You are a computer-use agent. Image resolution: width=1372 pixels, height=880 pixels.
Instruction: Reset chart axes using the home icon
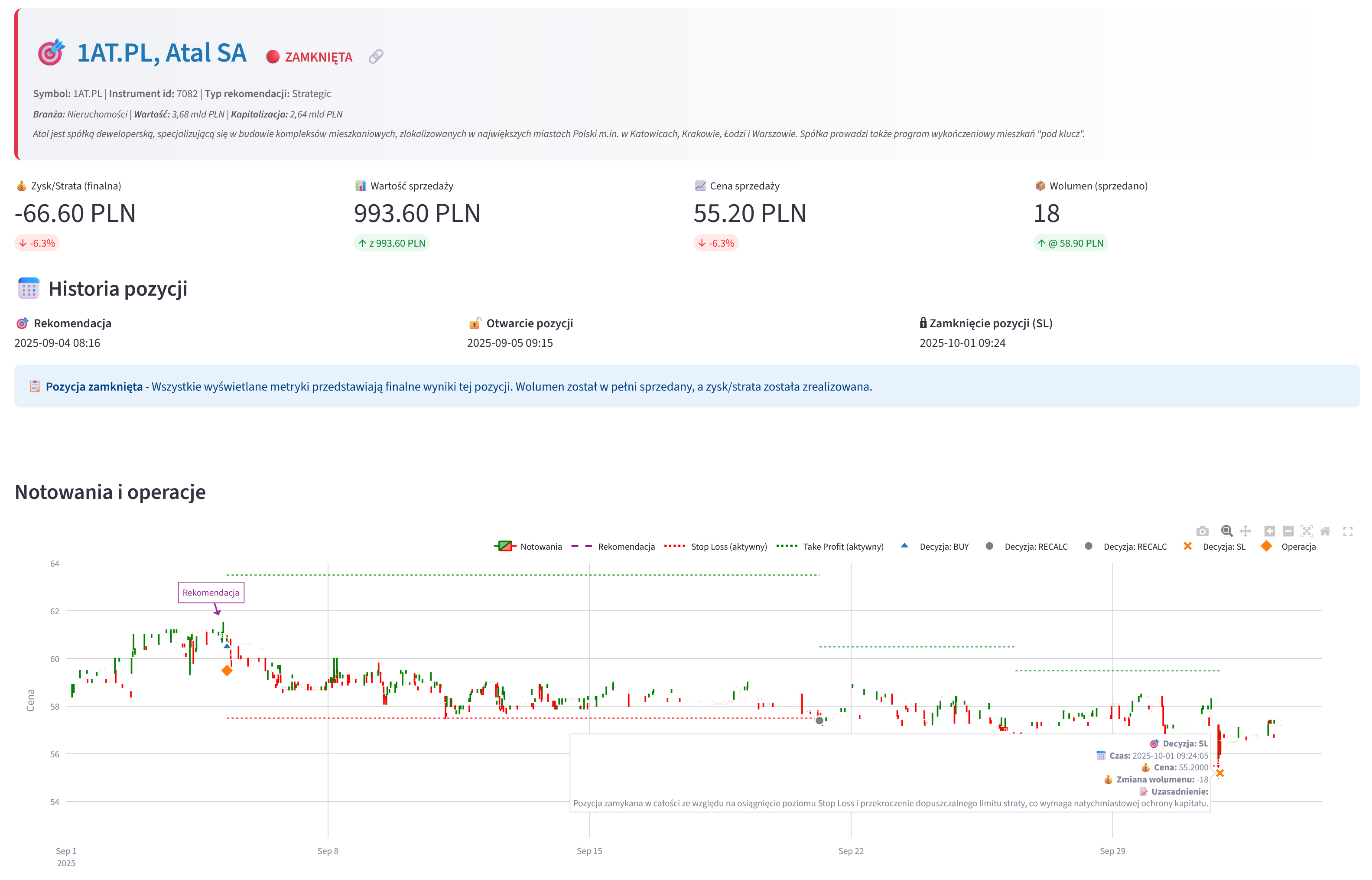click(x=1326, y=531)
